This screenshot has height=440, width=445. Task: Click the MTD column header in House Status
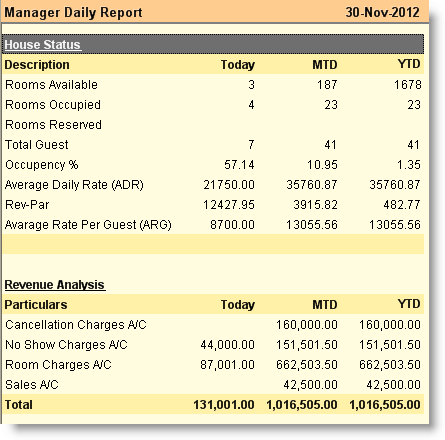[x=325, y=65]
